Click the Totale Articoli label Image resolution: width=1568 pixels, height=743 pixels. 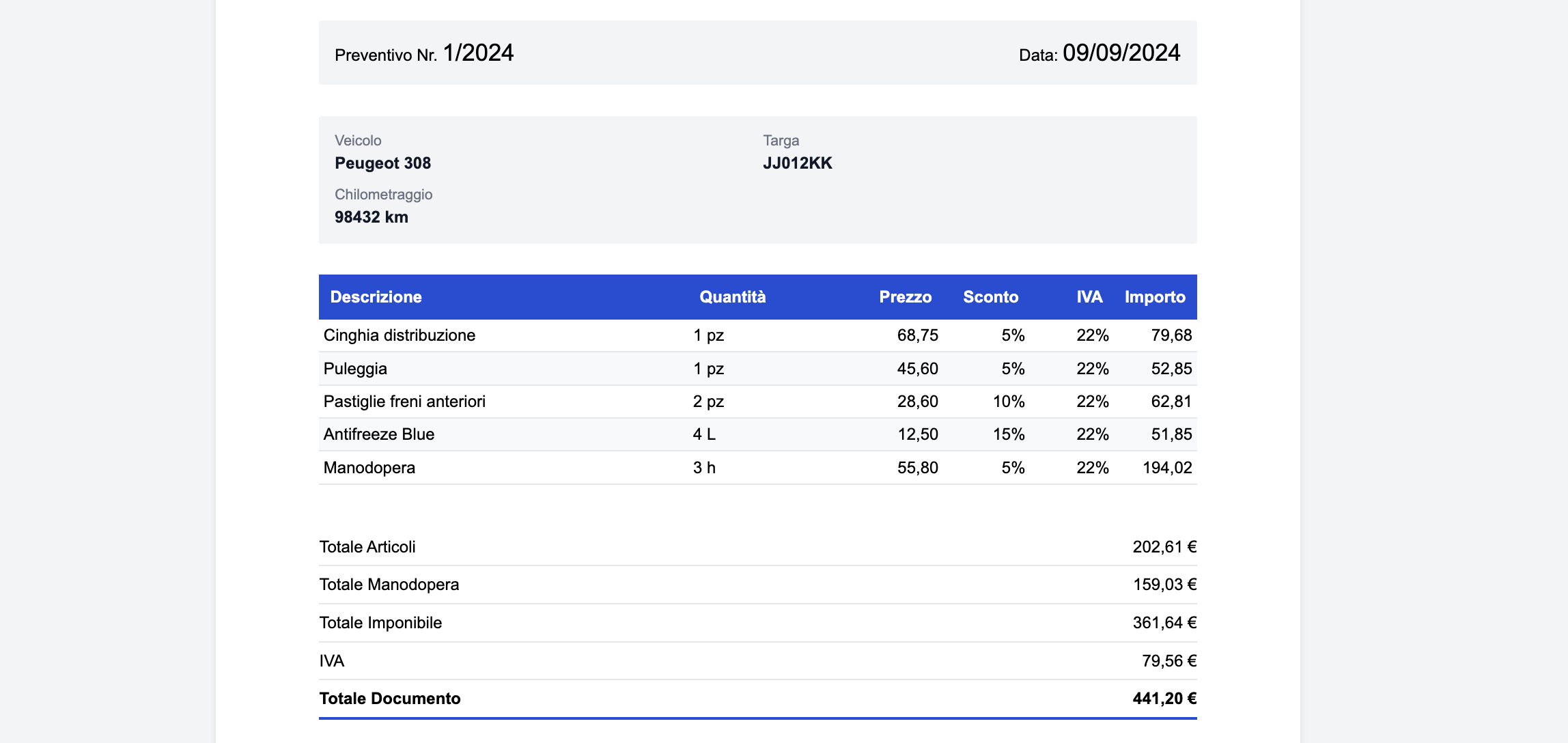click(x=367, y=547)
